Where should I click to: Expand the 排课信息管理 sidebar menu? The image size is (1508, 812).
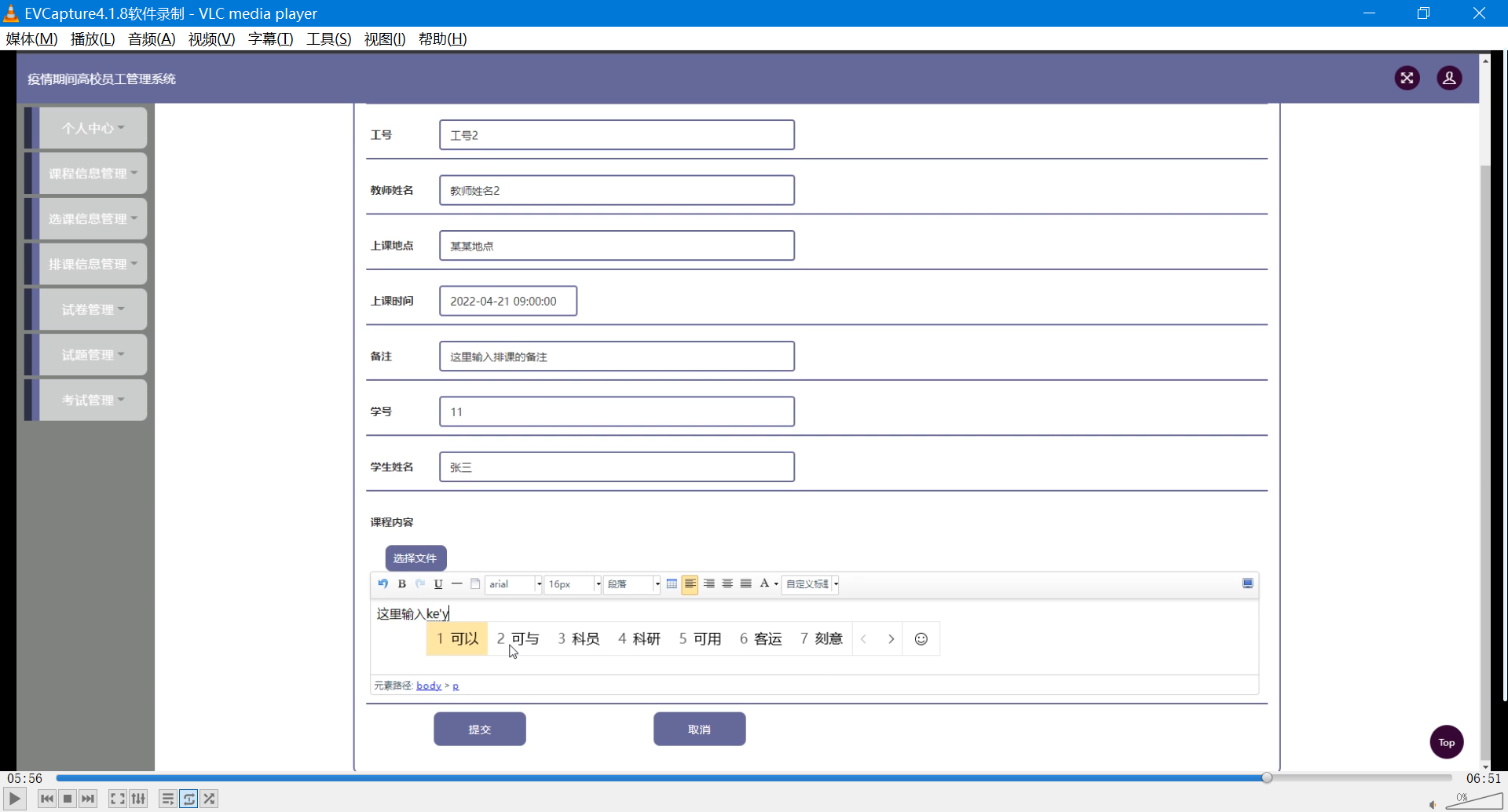click(93, 264)
